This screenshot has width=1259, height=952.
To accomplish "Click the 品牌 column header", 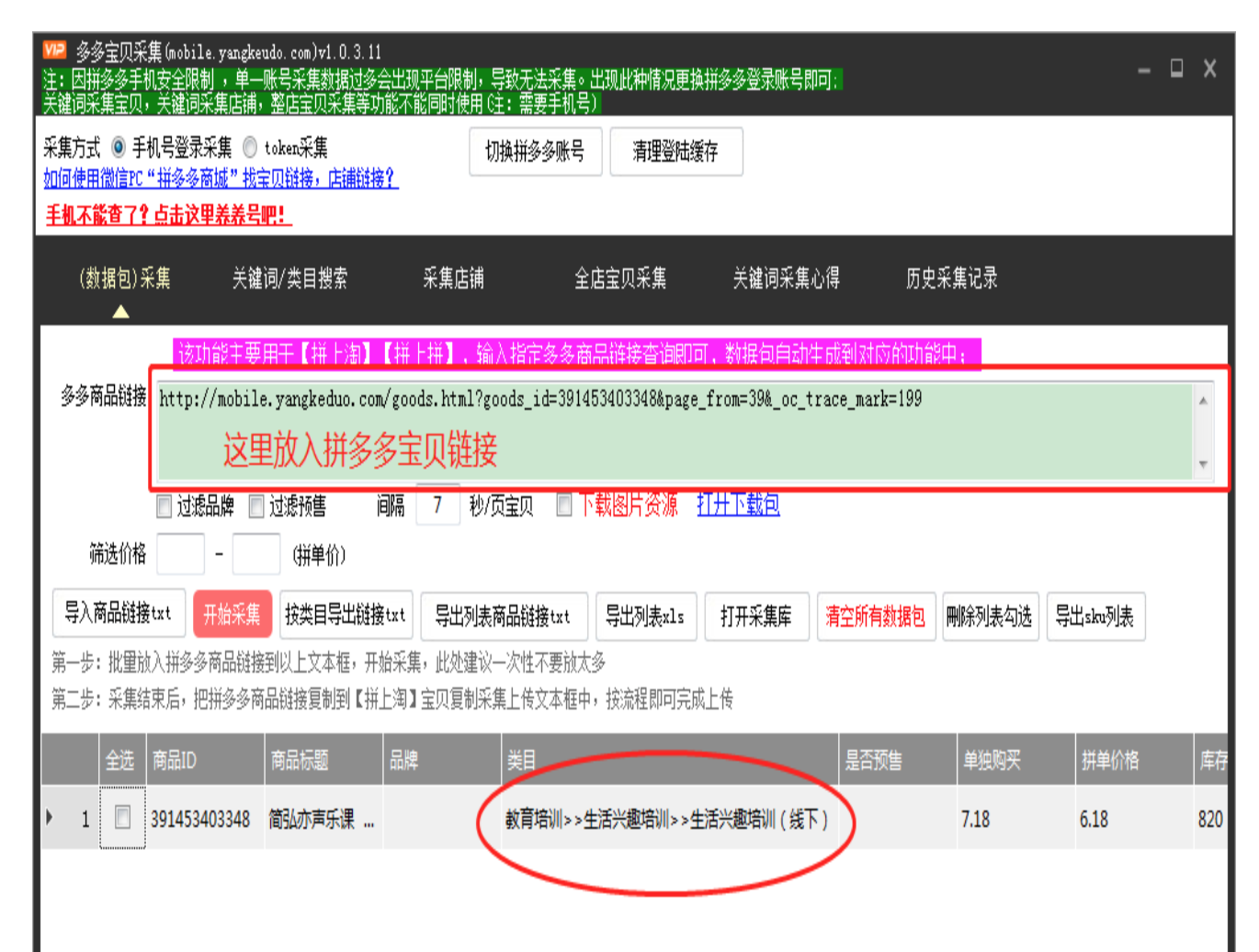I will click(x=442, y=760).
